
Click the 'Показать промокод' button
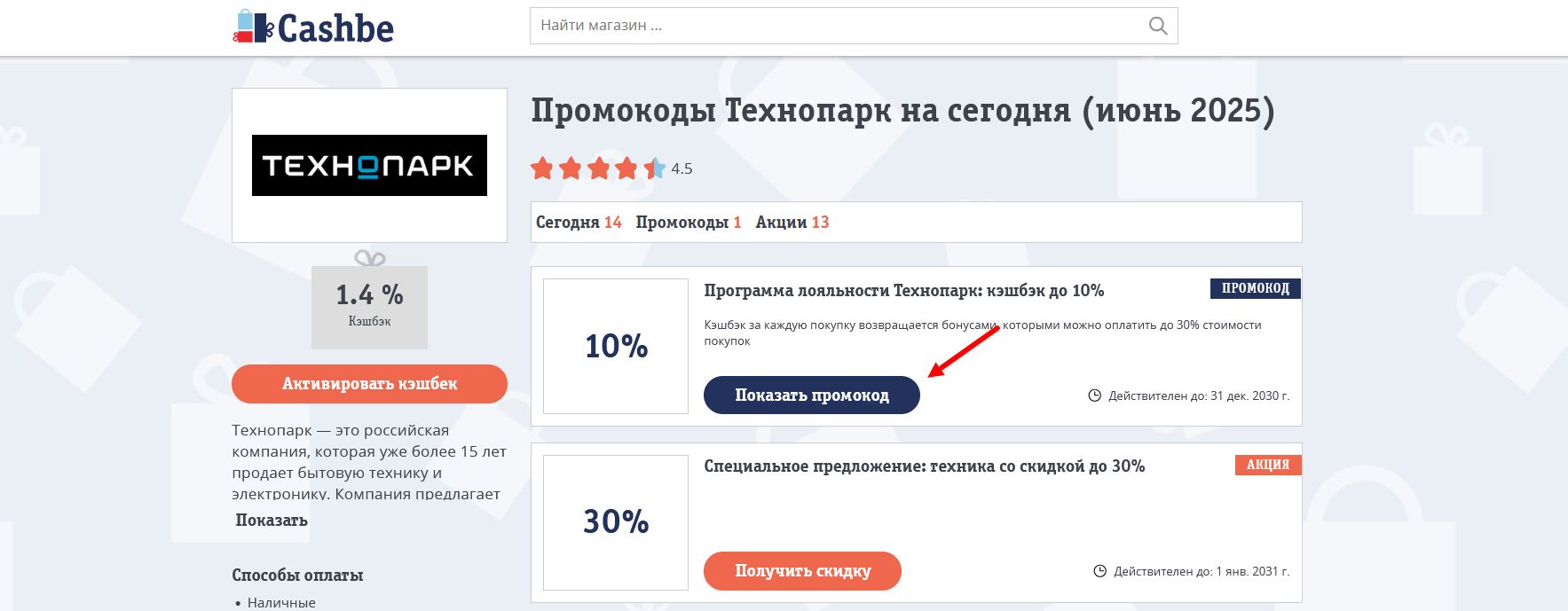tap(812, 395)
